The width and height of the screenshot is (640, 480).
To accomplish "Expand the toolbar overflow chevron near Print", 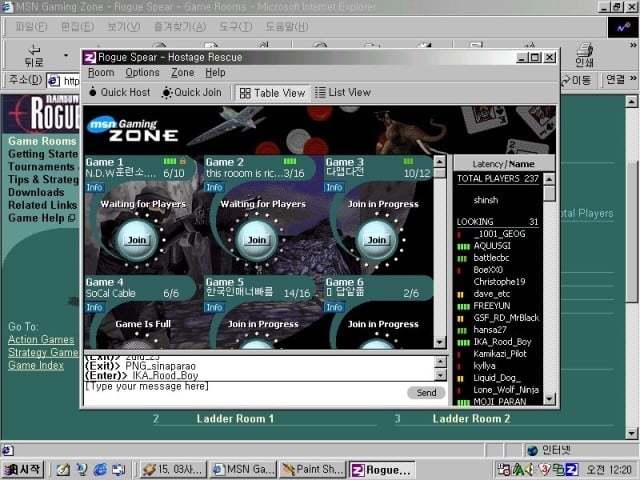I will click(x=633, y=45).
